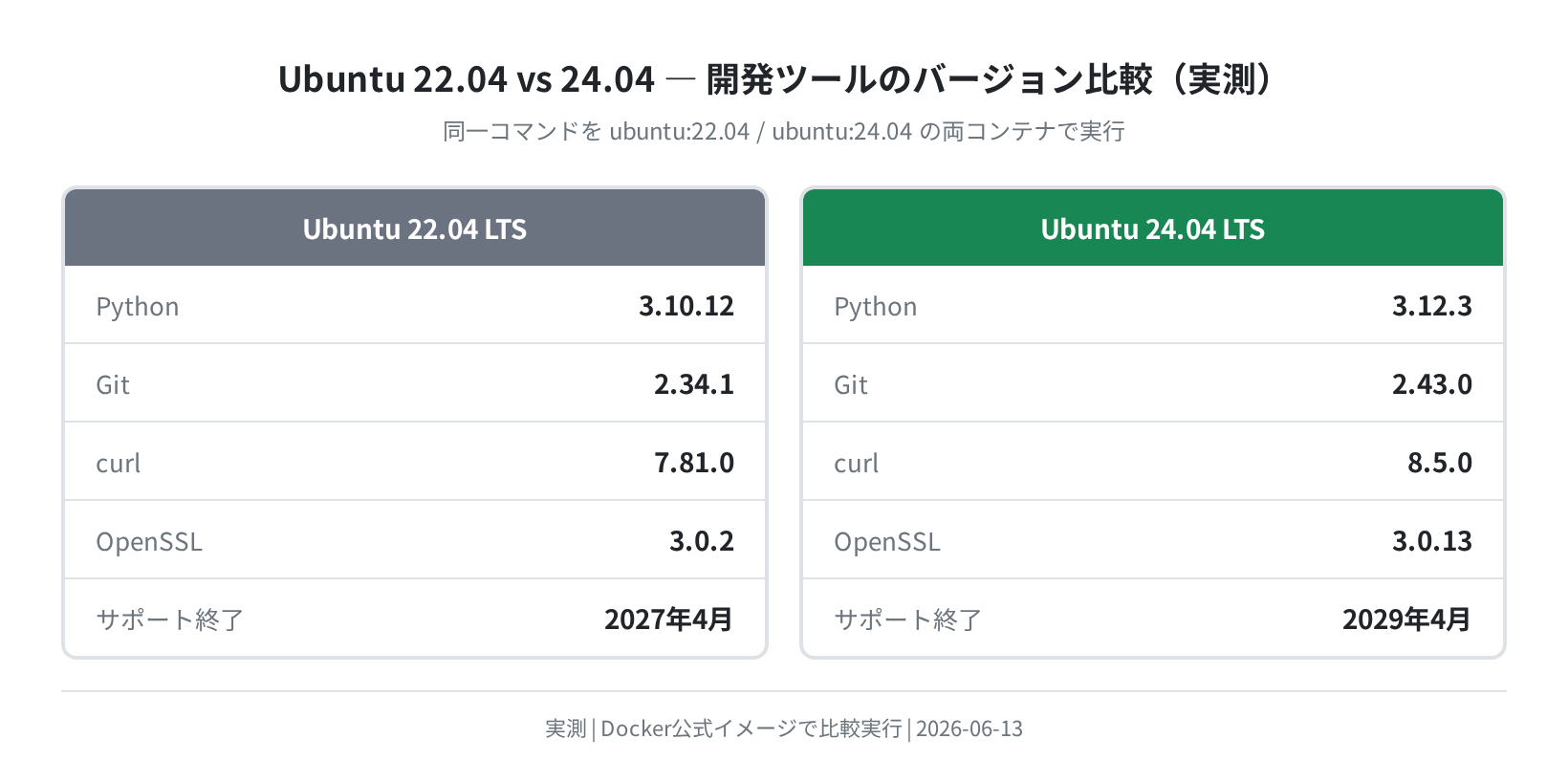Click Git version 2.34.1
The image size is (1568, 782).
click(x=694, y=384)
